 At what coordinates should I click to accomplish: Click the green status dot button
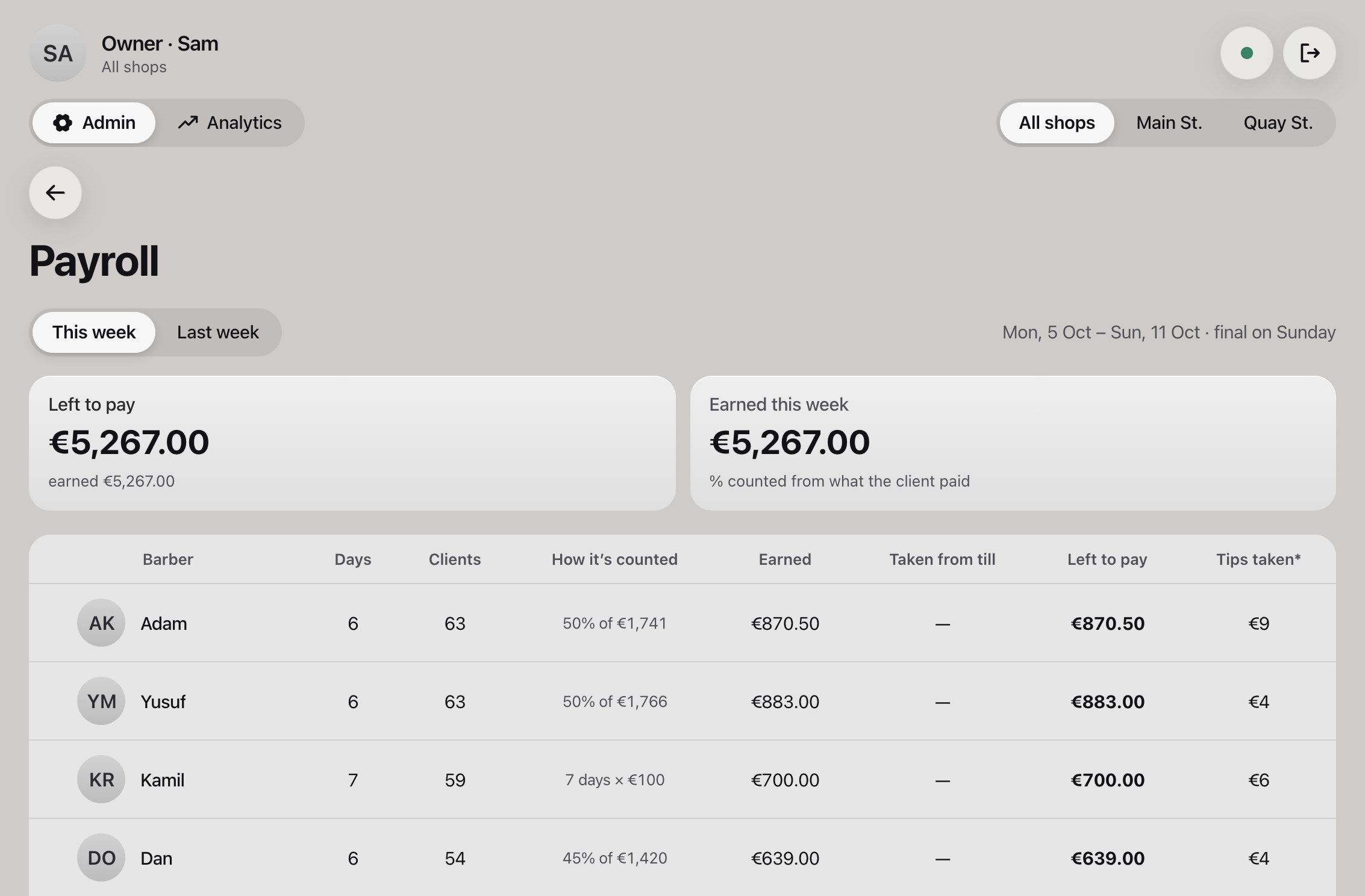point(1247,53)
